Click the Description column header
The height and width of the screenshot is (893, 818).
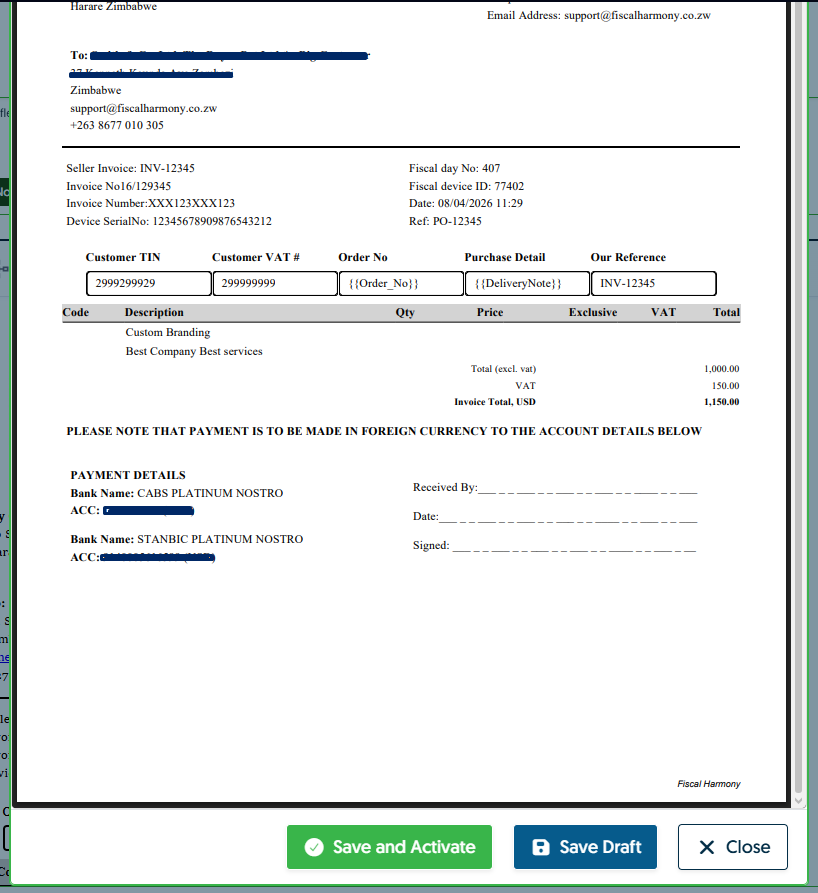pyautogui.click(x=154, y=312)
